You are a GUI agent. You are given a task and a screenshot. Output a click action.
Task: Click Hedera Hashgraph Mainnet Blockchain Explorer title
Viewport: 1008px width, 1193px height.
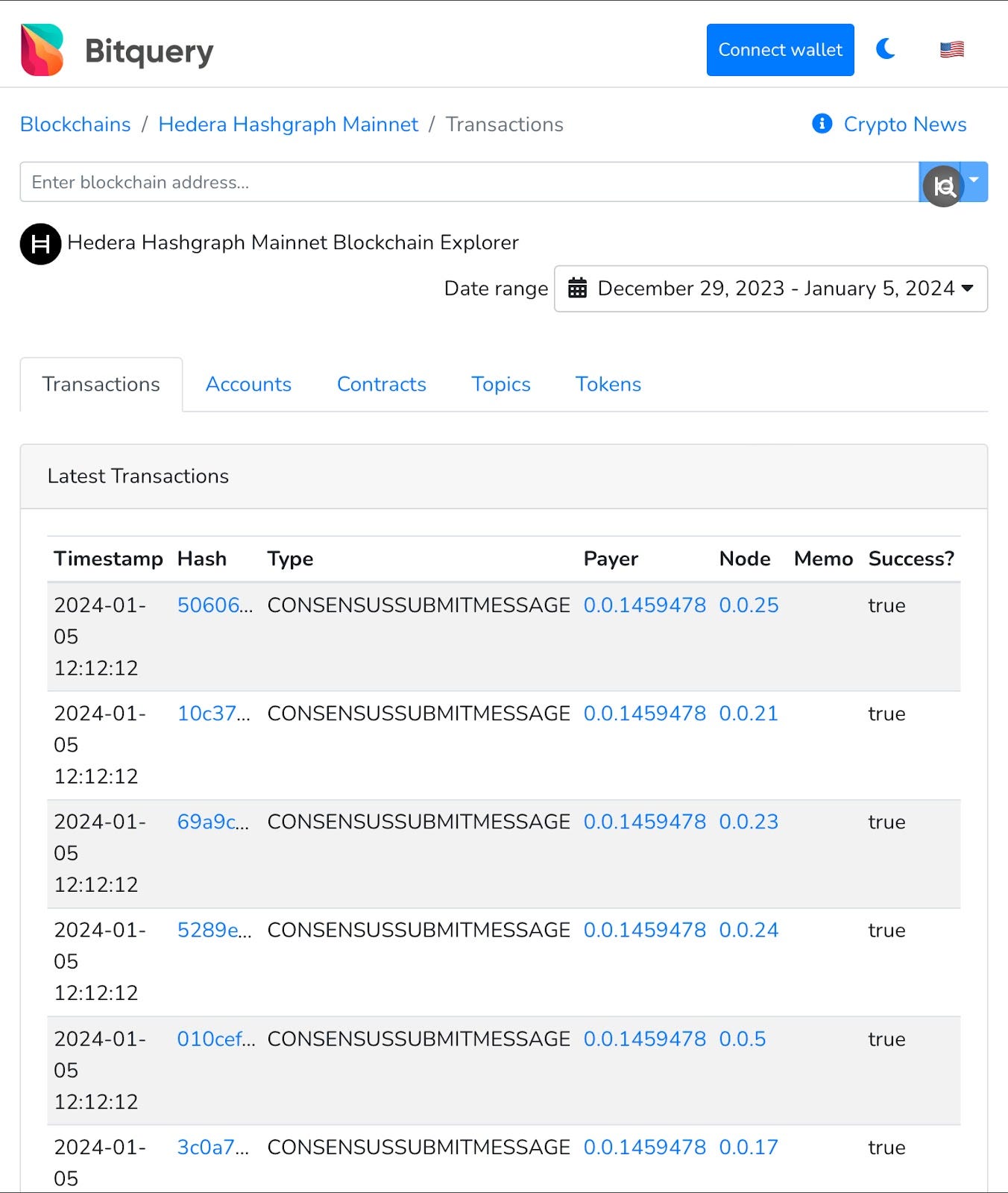(292, 242)
